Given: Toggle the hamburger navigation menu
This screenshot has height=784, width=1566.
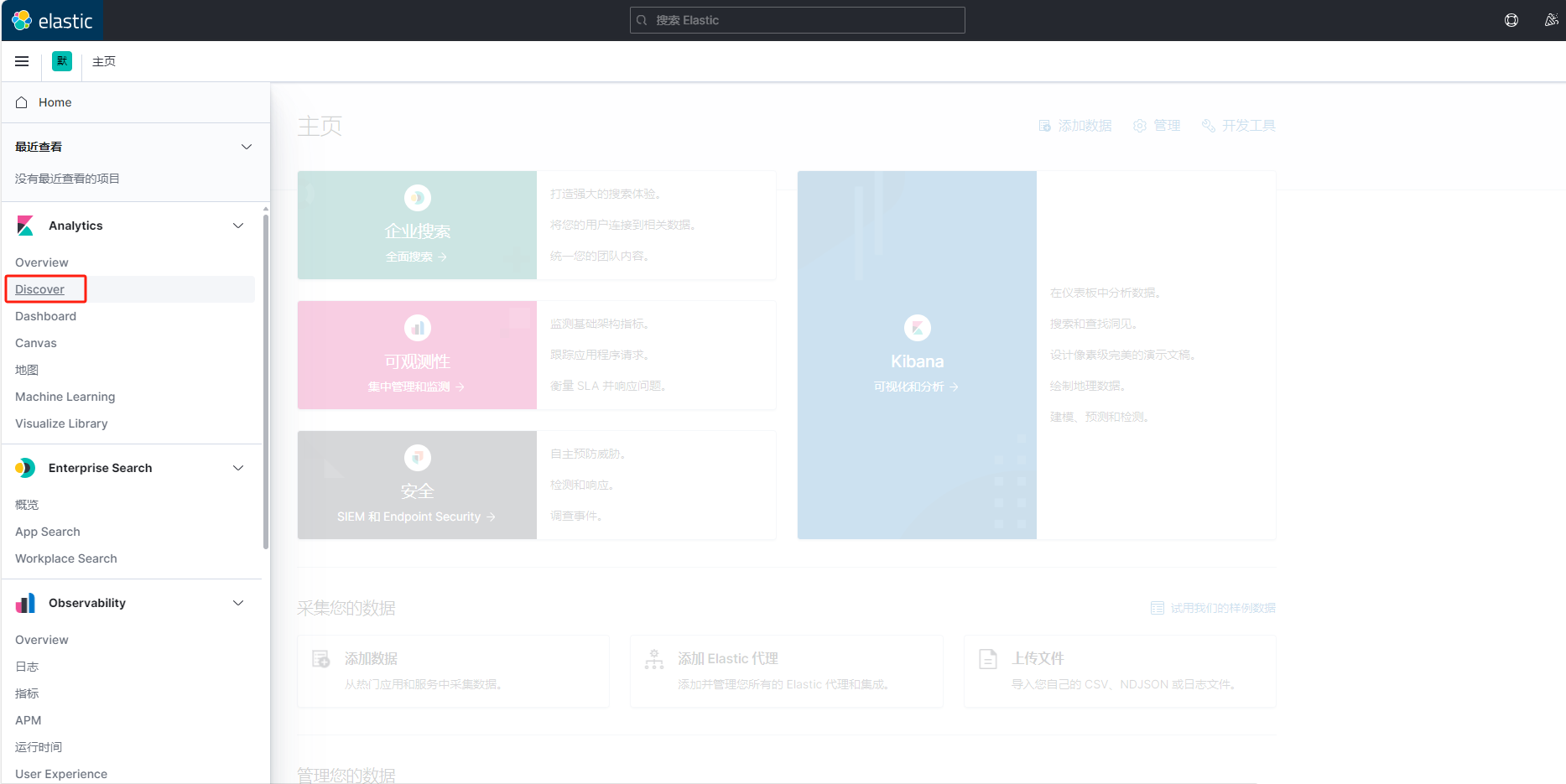Looking at the screenshot, I should [x=22, y=61].
